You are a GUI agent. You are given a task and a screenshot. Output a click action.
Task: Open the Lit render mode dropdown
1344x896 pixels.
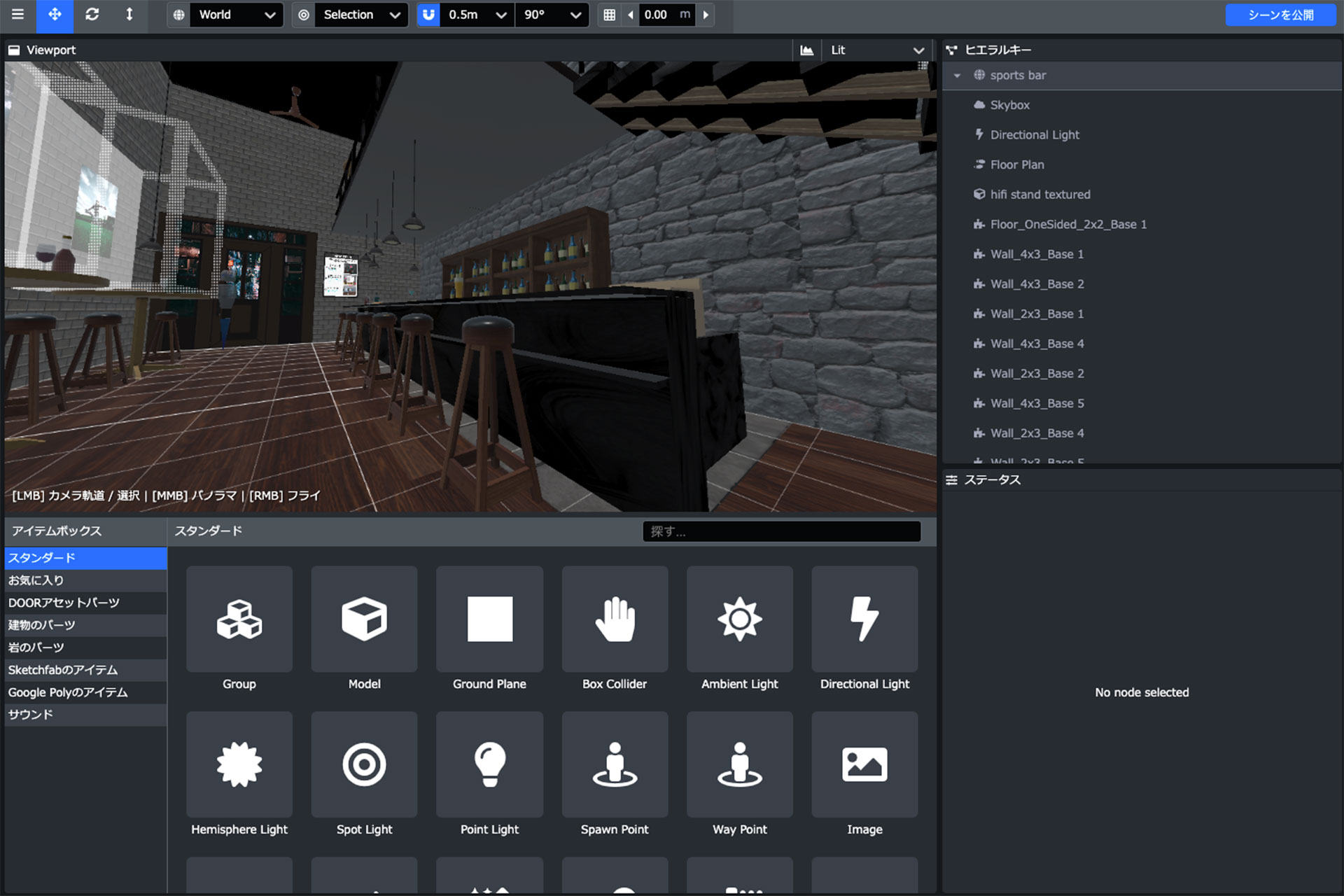point(877,50)
